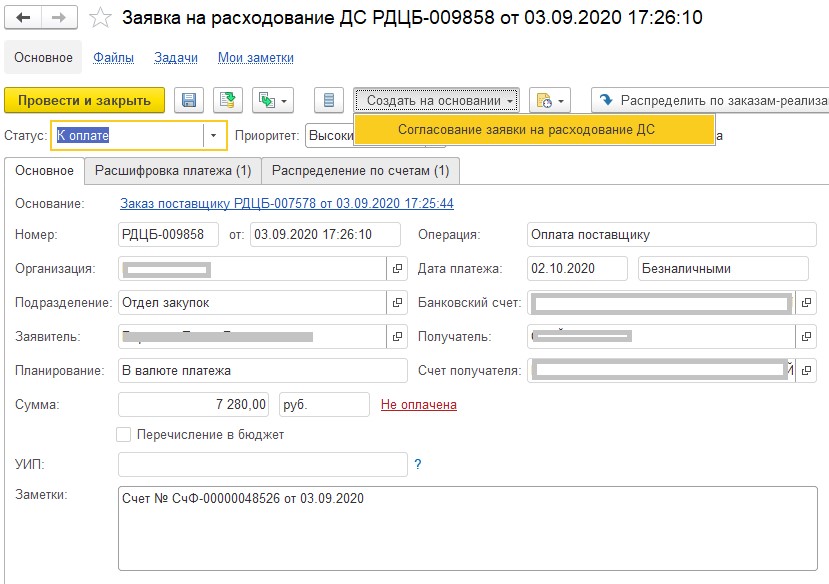Click currency field руб.

click(324, 404)
